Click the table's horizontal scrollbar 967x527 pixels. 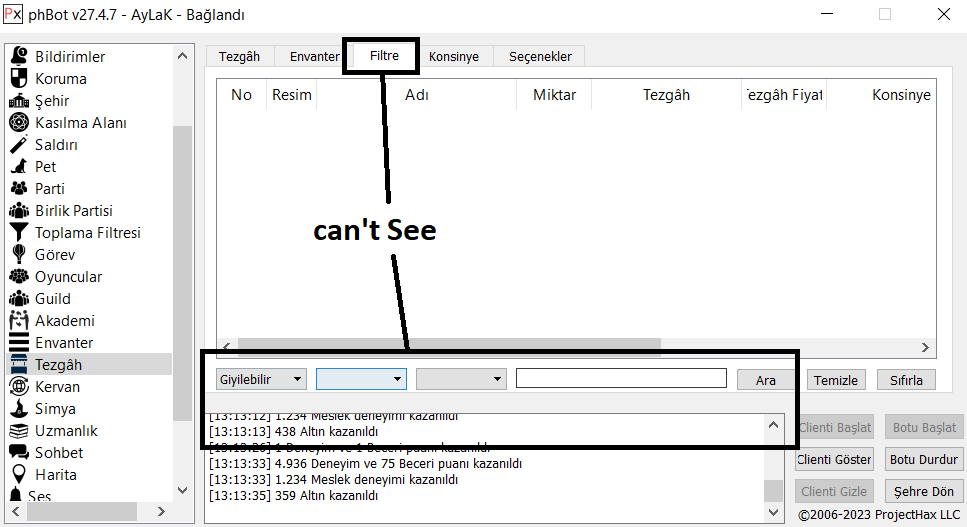point(450,346)
